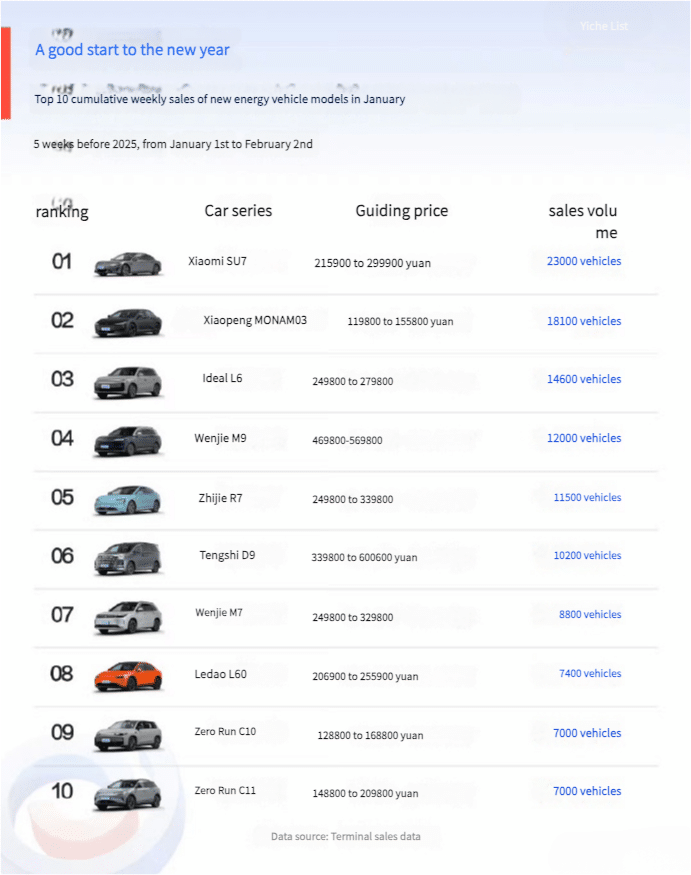Select the 'Zhijie R7' name text
The image size is (691, 875).
(220, 498)
